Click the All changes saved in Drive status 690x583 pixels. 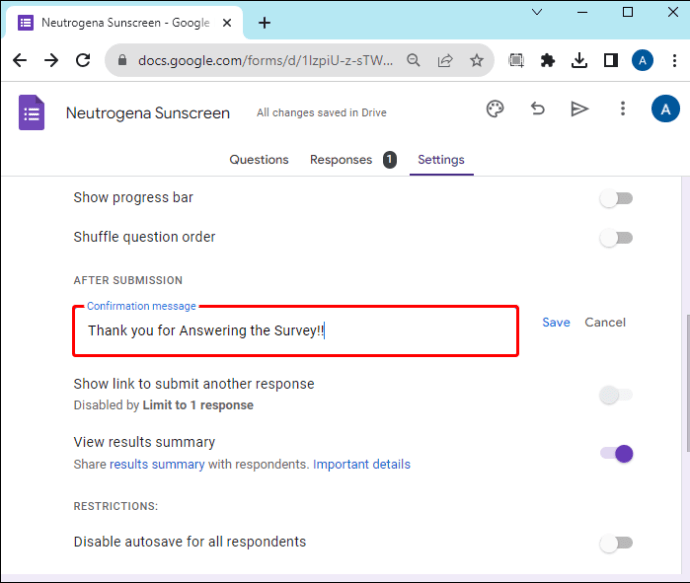[x=322, y=113]
